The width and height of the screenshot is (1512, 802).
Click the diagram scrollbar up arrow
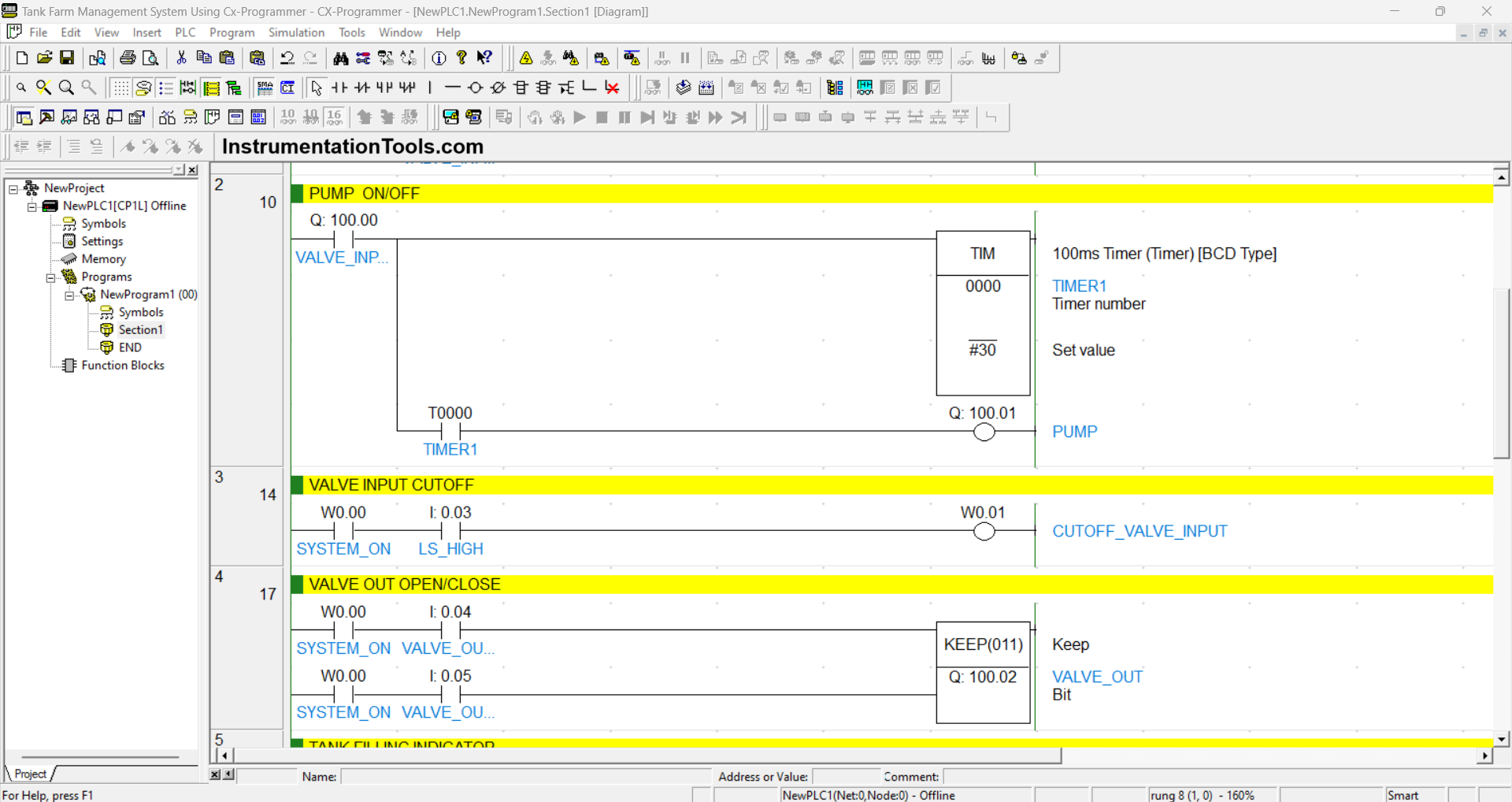coord(1502,178)
